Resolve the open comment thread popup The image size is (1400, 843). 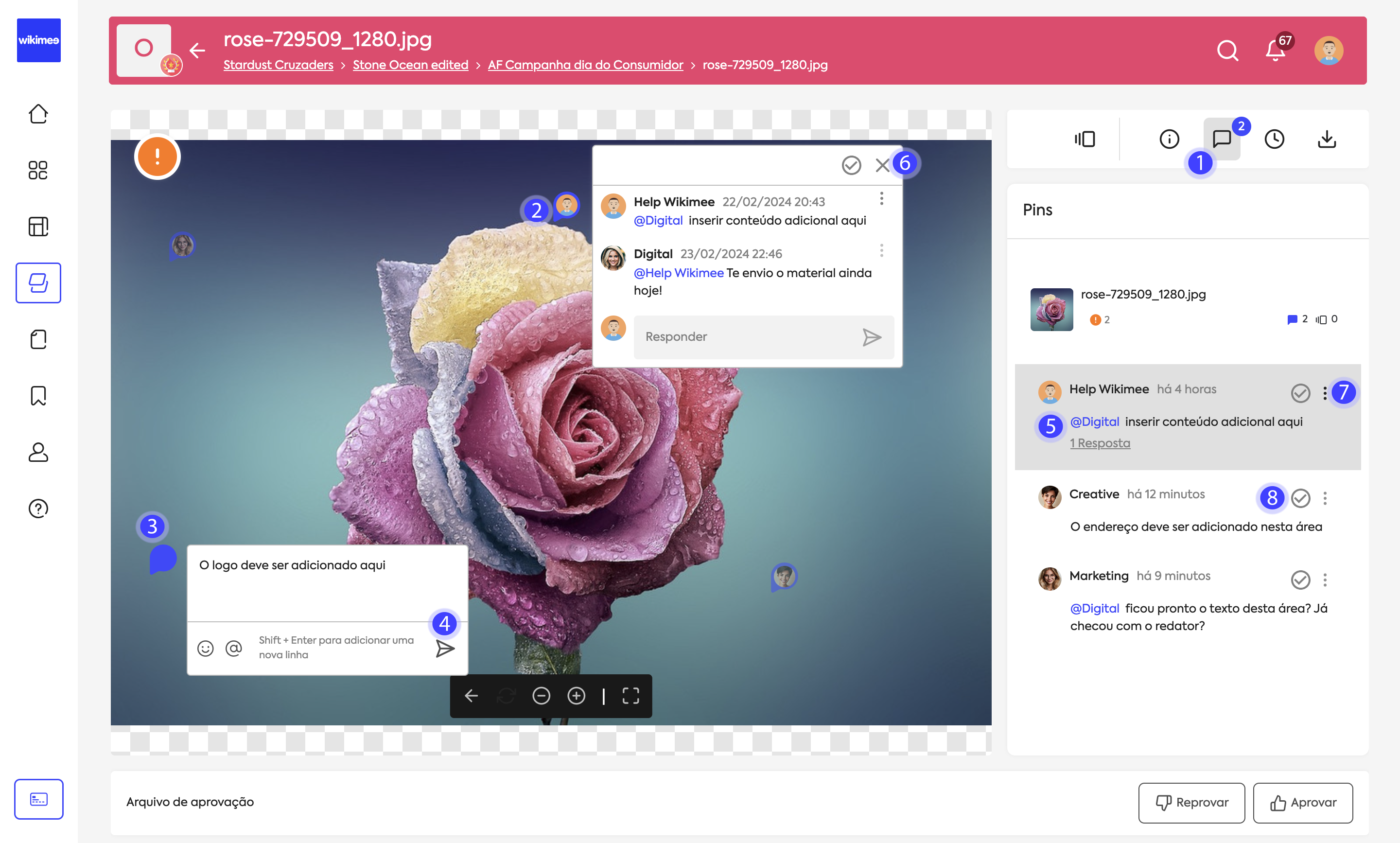tap(851, 165)
